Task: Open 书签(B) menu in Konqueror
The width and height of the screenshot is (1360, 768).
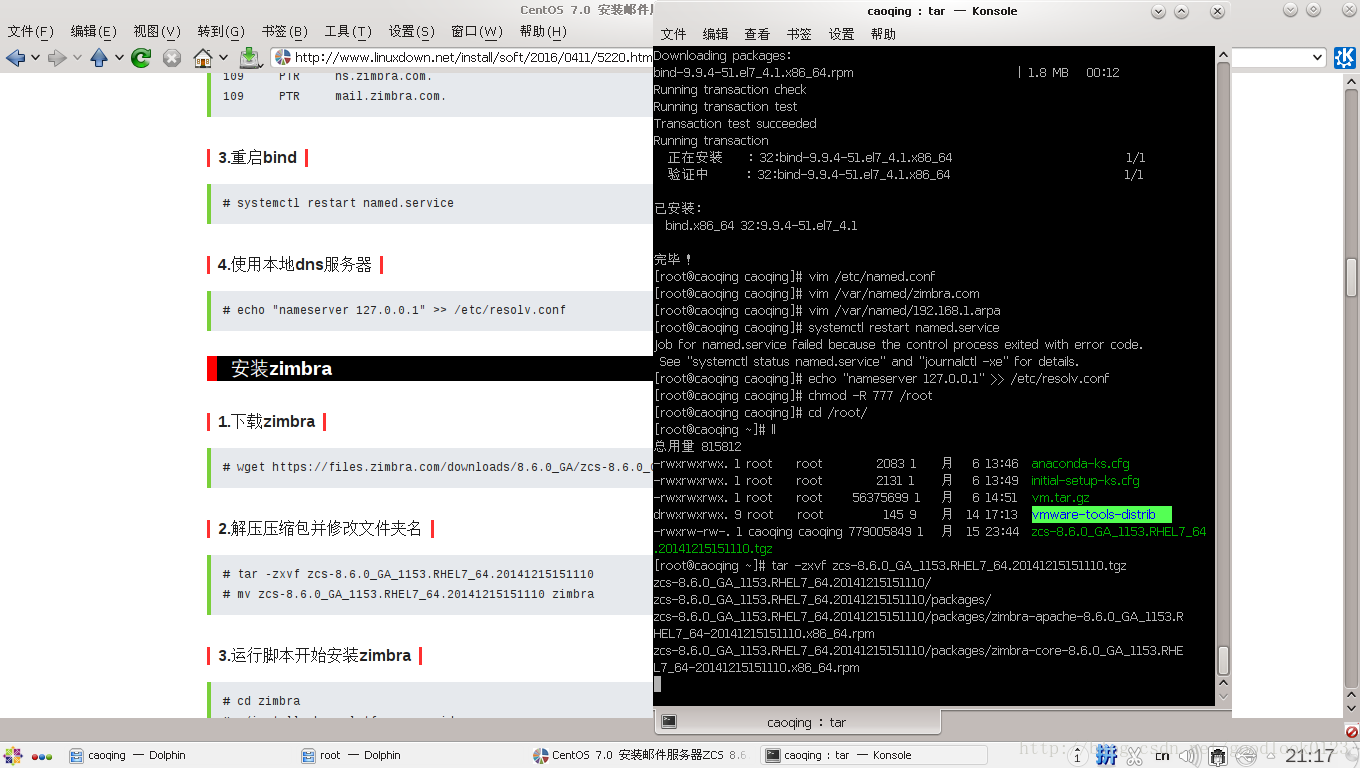Action: tap(285, 32)
